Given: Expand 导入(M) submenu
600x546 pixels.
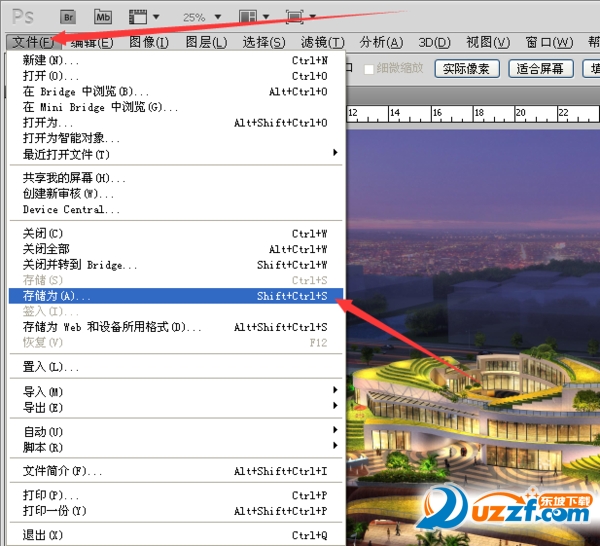Looking at the screenshot, I should click(x=176, y=391).
